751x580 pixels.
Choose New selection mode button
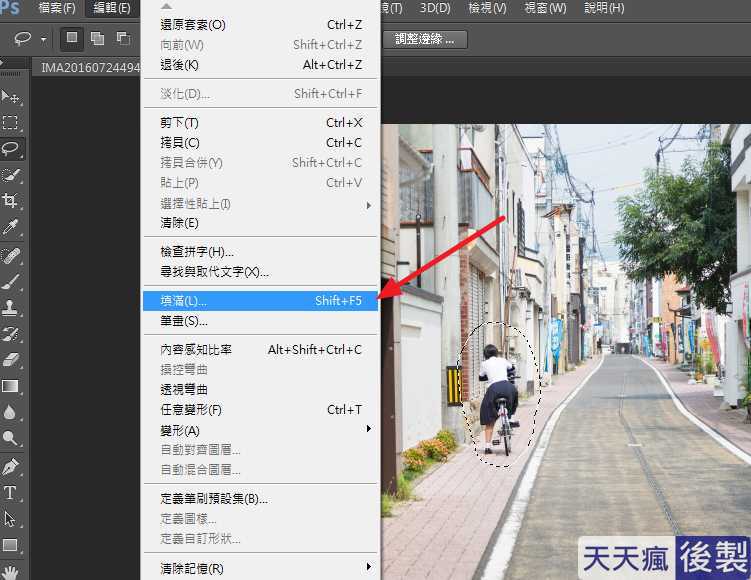pos(72,38)
